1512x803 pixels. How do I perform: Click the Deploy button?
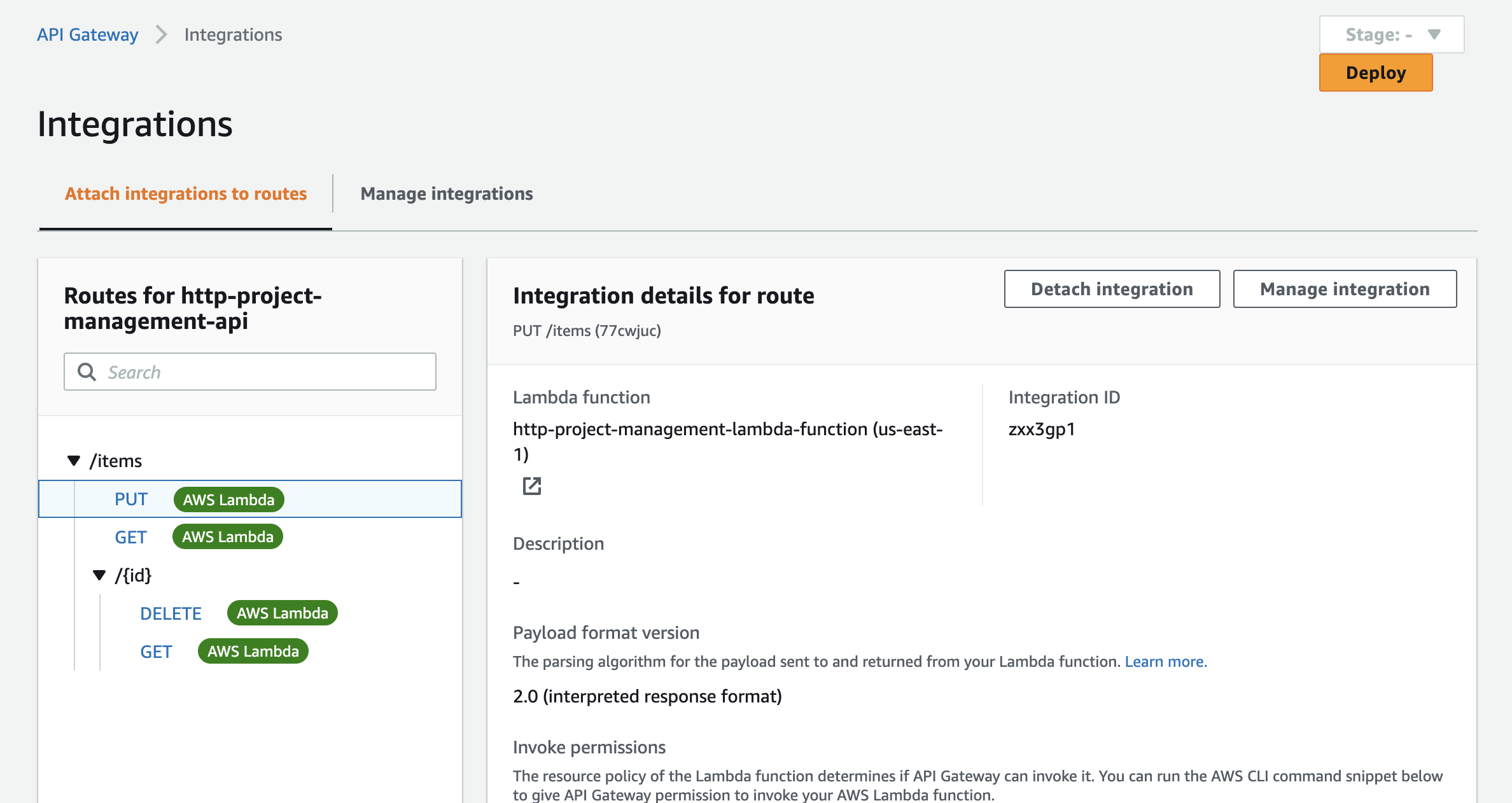click(x=1376, y=73)
